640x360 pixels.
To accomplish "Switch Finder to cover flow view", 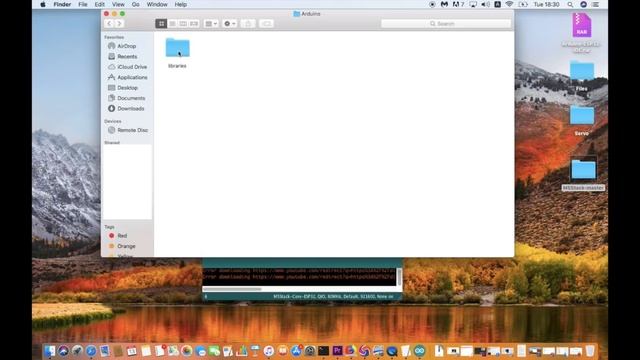I will coord(194,24).
